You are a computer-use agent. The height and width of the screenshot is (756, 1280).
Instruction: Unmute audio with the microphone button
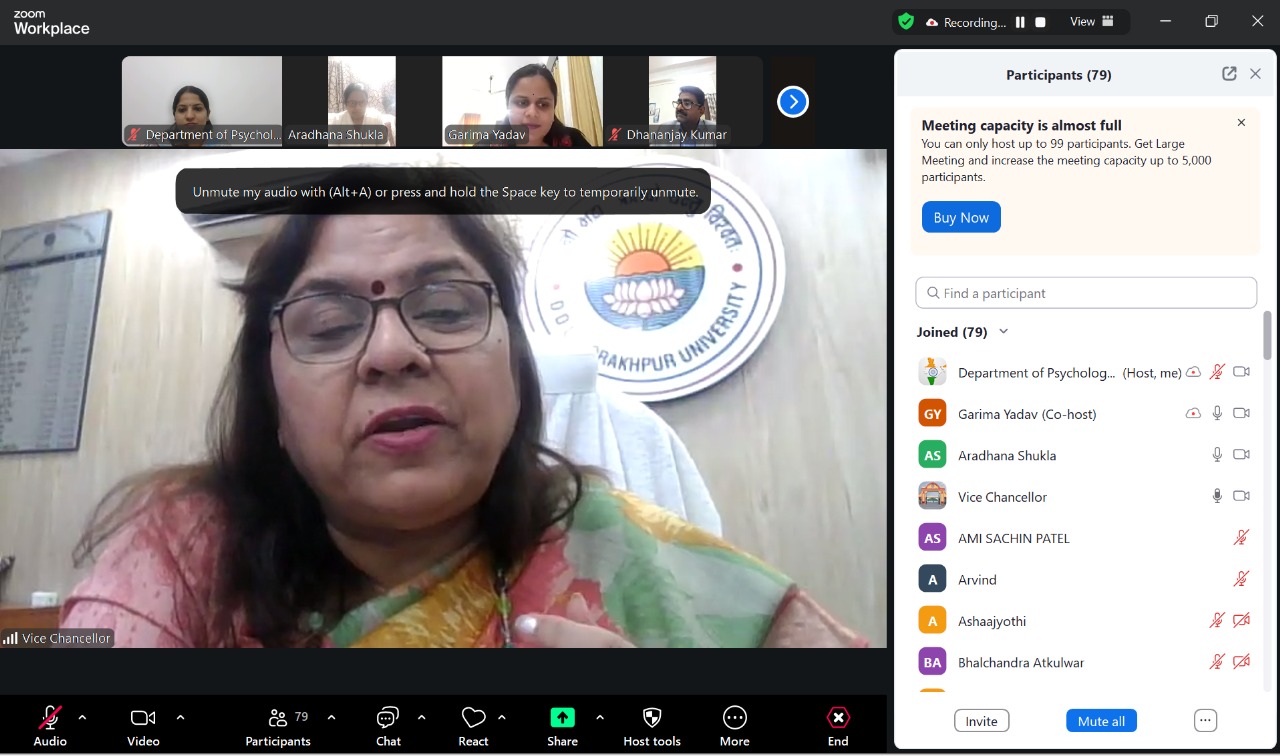49,718
